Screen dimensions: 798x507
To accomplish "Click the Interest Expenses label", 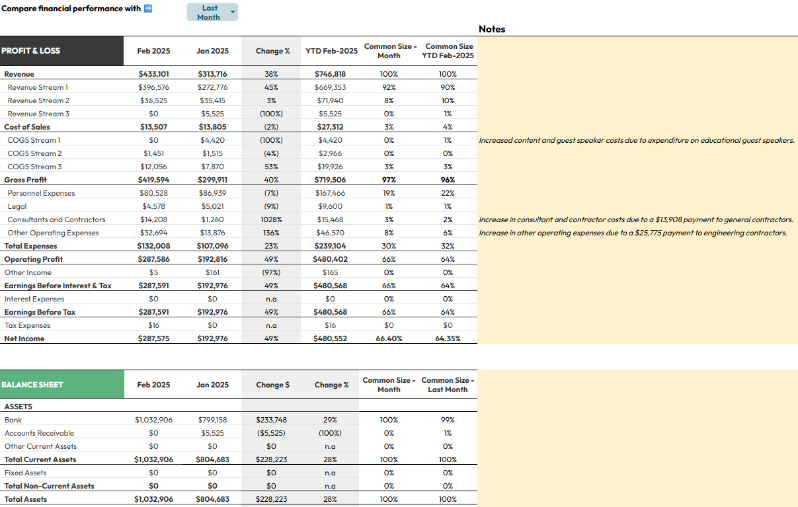I will click(x=34, y=299).
